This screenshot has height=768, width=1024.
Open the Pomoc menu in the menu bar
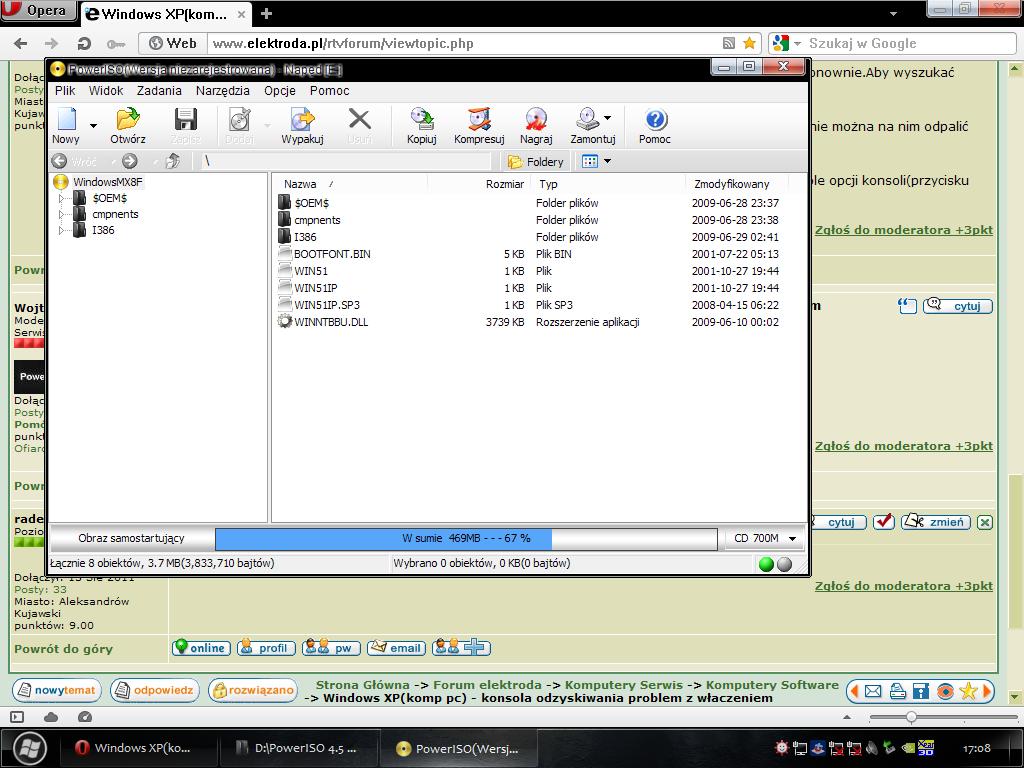(329, 91)
